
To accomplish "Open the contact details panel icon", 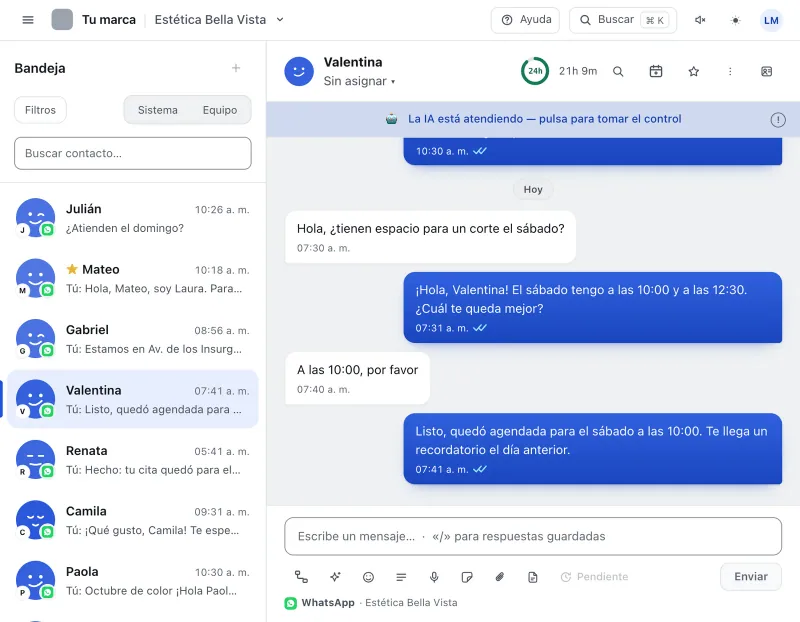I will click(x=766, y=71).
